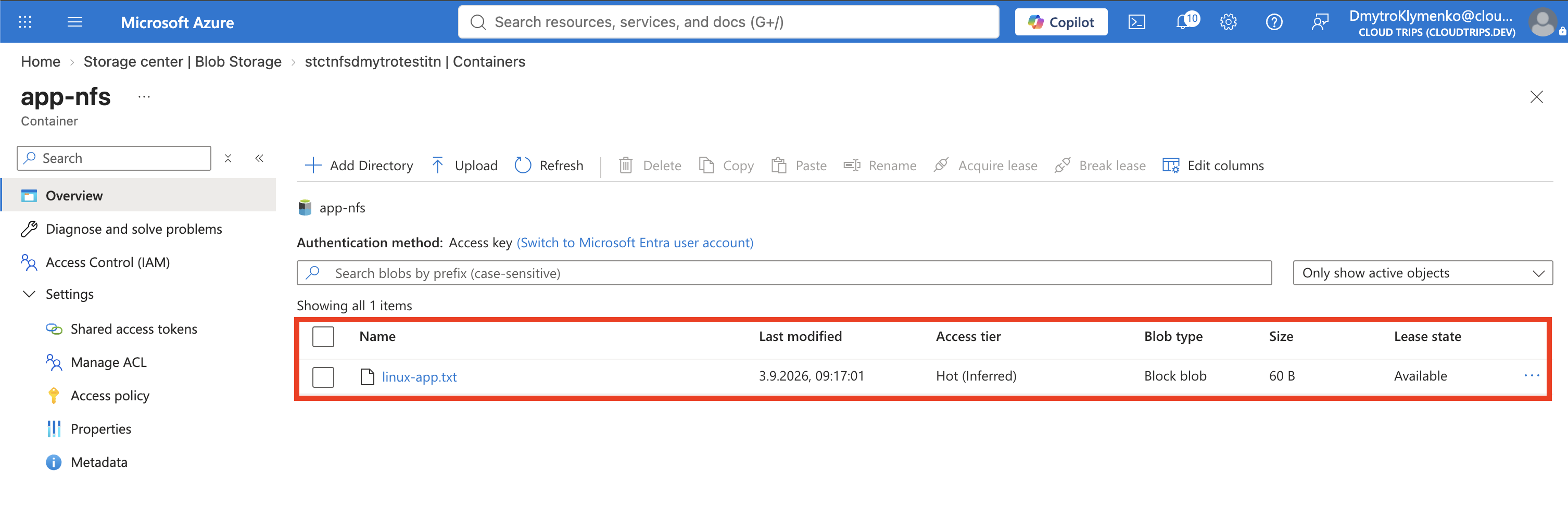Sort by the Access tier column header
Screen dimensions: 1568x506
[968, 337]
